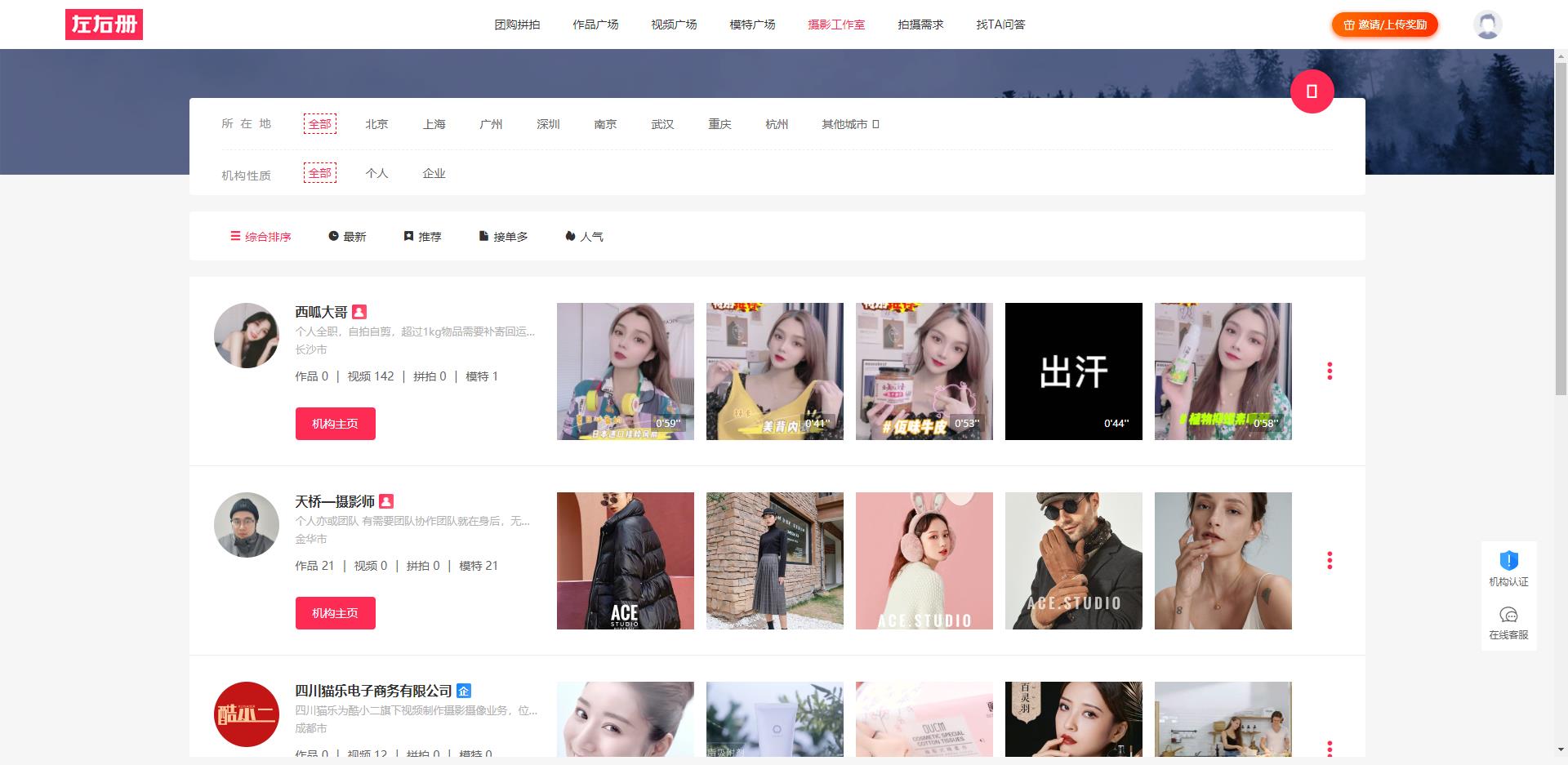Open 四川猫乐电子商务有限公司 name link
The width and height of the screenshot is (1568, 765).
(x=373, y=691)
